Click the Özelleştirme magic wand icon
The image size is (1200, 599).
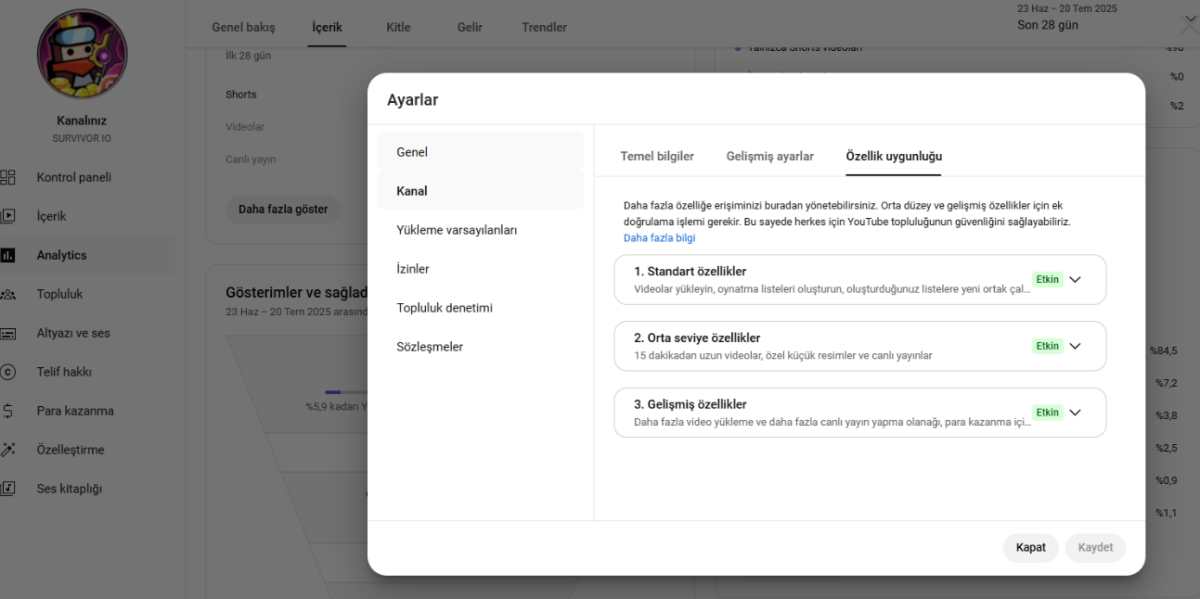[8, 450]
